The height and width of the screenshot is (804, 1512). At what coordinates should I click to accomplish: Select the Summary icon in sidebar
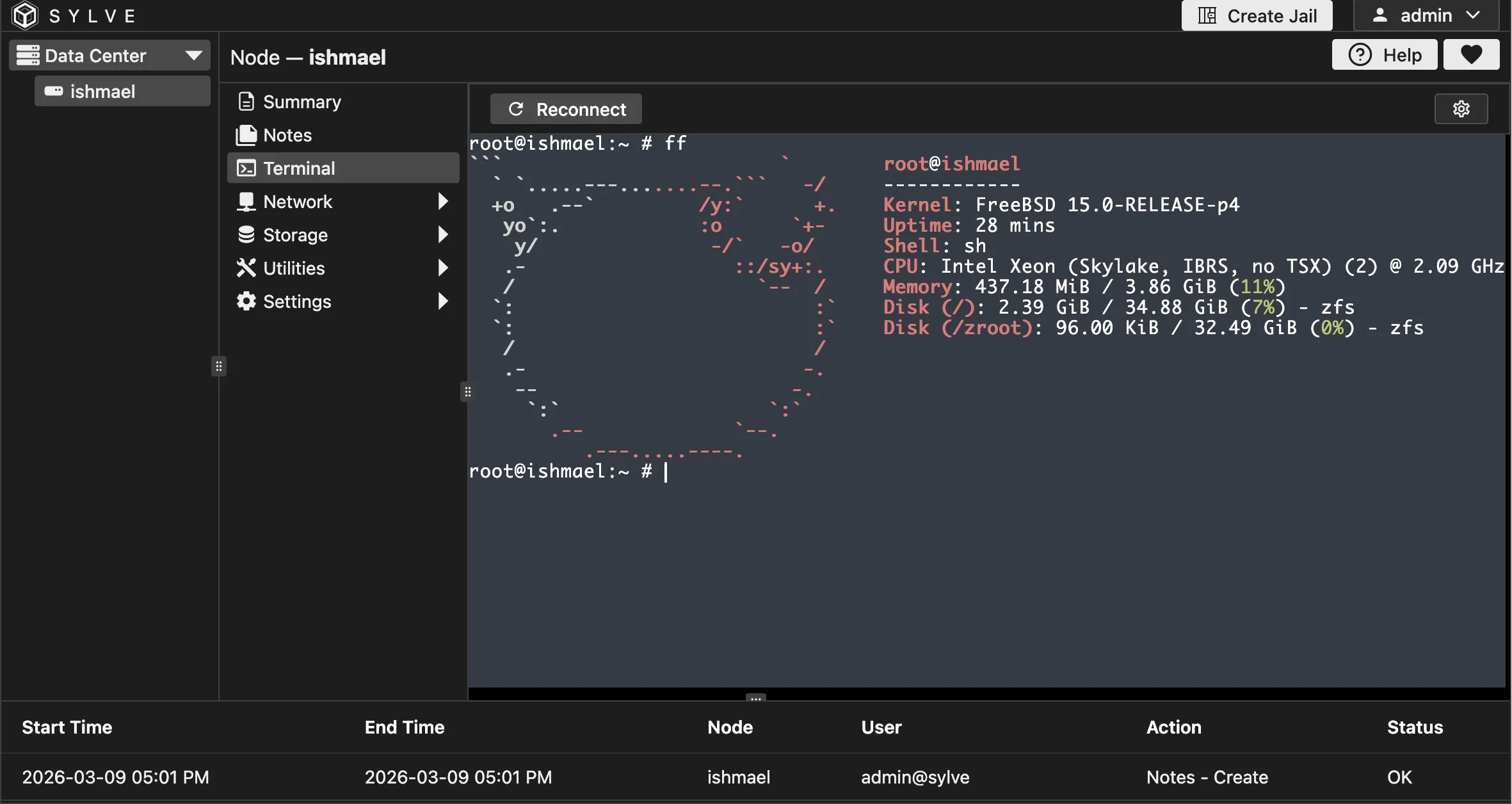click(246, 101)
